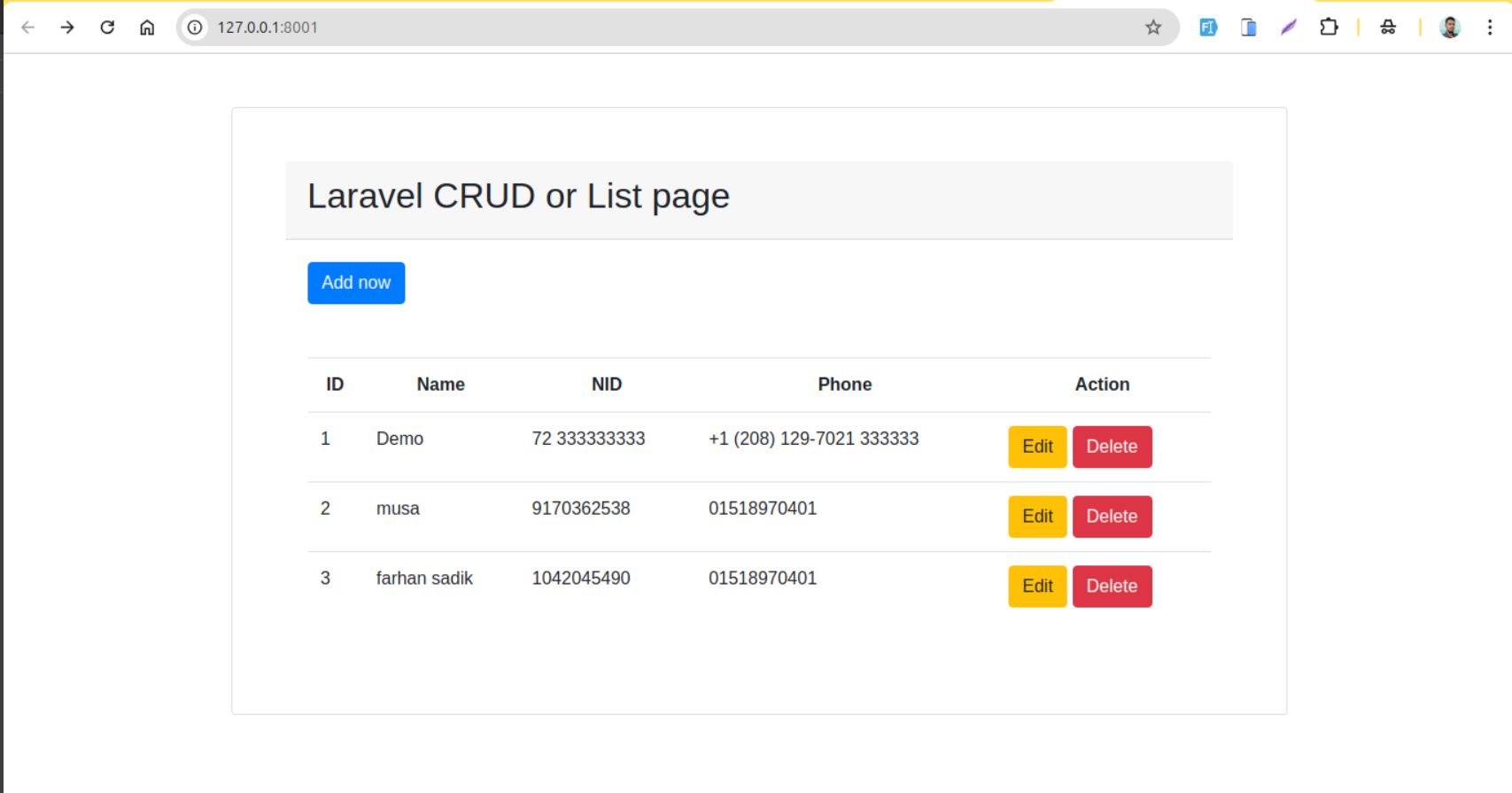This screenshot has height=793, width=1512.
Task: Go to the browser home page
Action: [147, 27]
